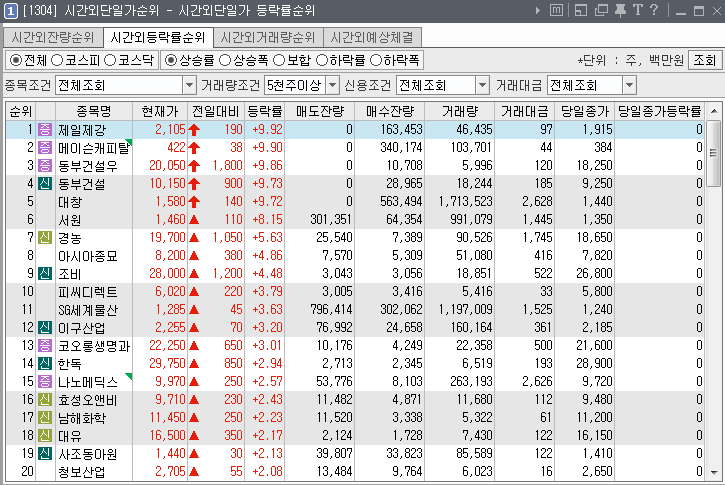Switch to the 시간외예상체결 tab
The height and width of the screenshot is (485, 725).
(x=372, y=37)
